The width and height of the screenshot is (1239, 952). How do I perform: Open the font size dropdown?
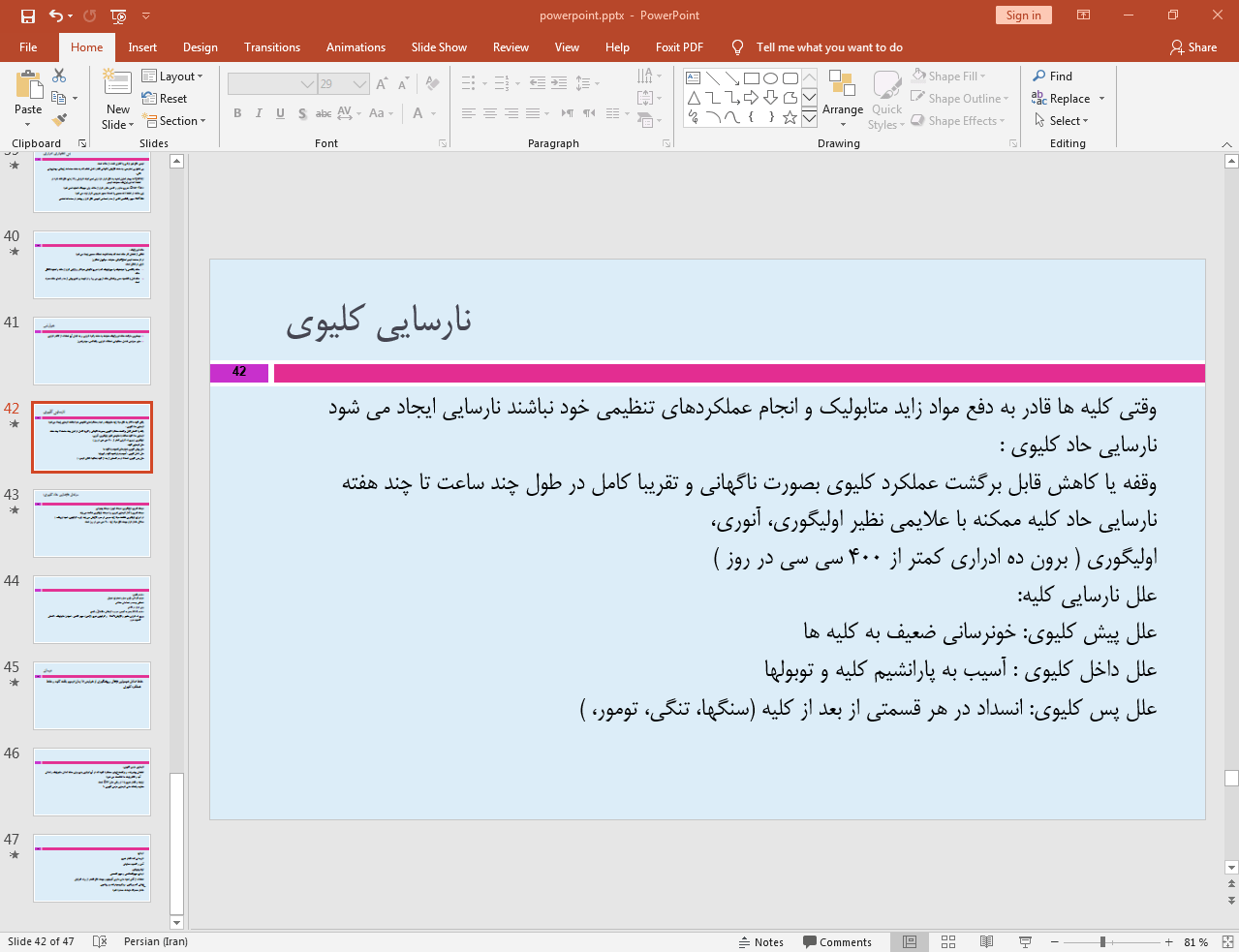(359, 84)
